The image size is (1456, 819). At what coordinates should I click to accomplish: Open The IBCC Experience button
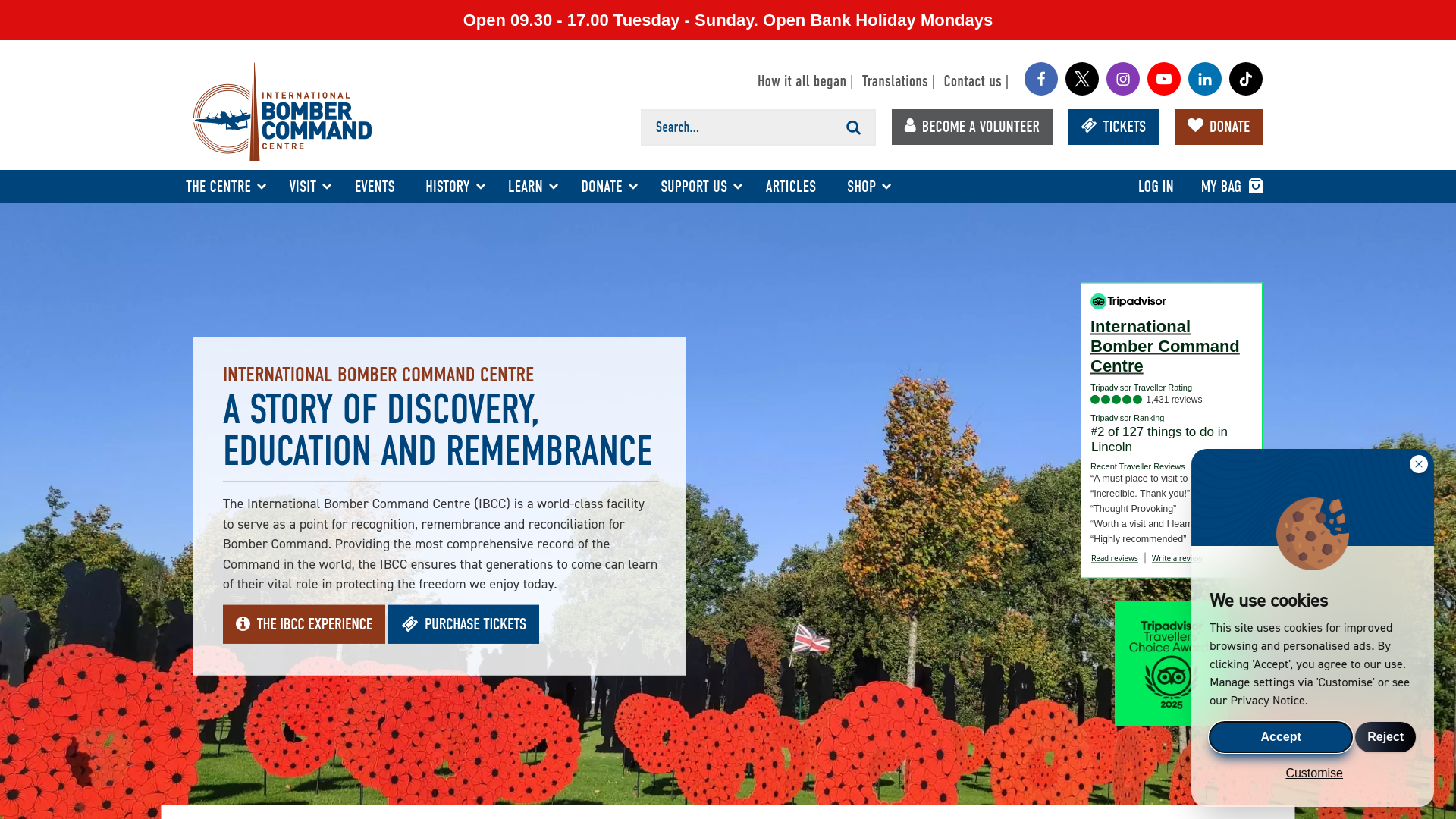pyautogui.click(x=304, y=624)
